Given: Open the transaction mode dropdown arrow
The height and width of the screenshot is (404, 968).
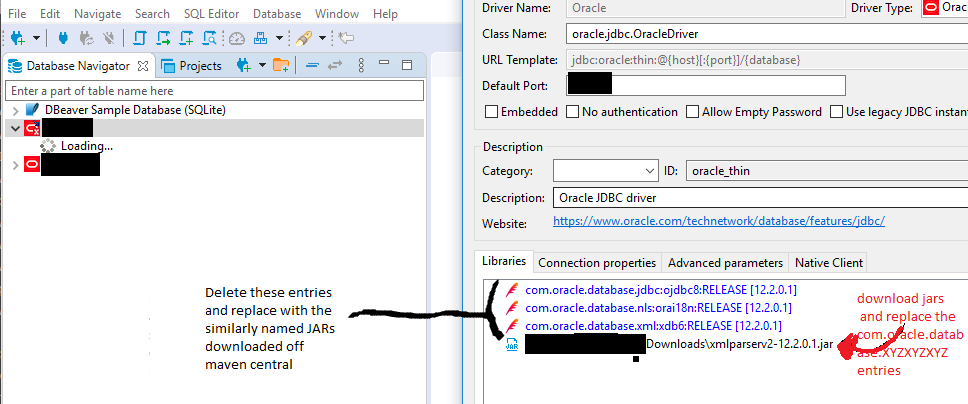Looking at the screenshot, I should click(x=279, y=38).
